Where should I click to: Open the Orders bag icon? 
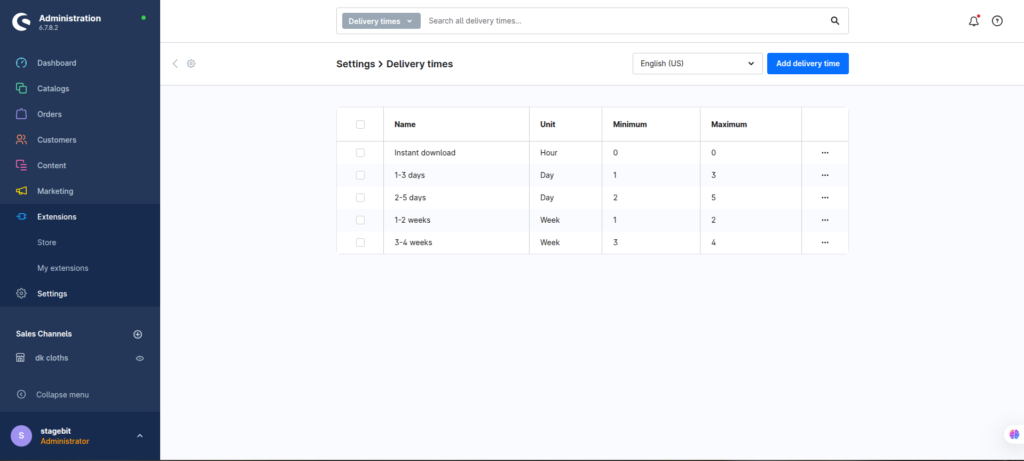(21, 114)
